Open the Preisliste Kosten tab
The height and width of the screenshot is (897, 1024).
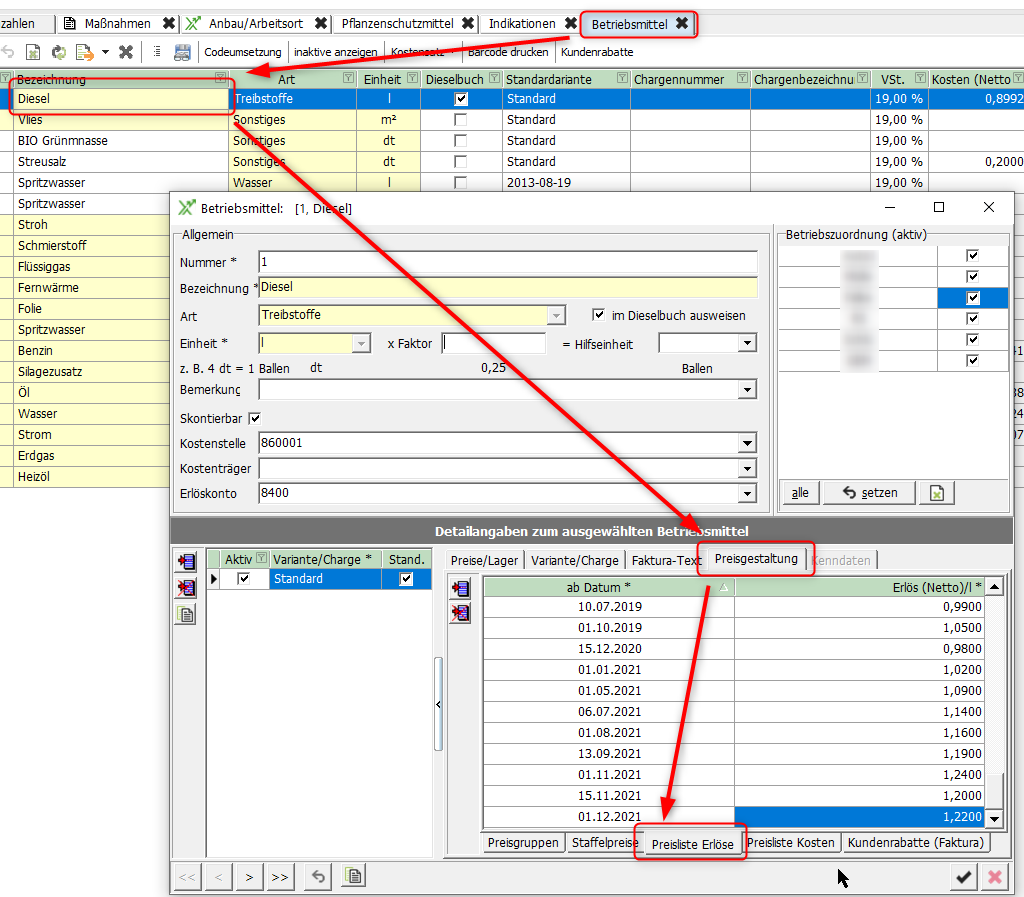coord(790,843)
